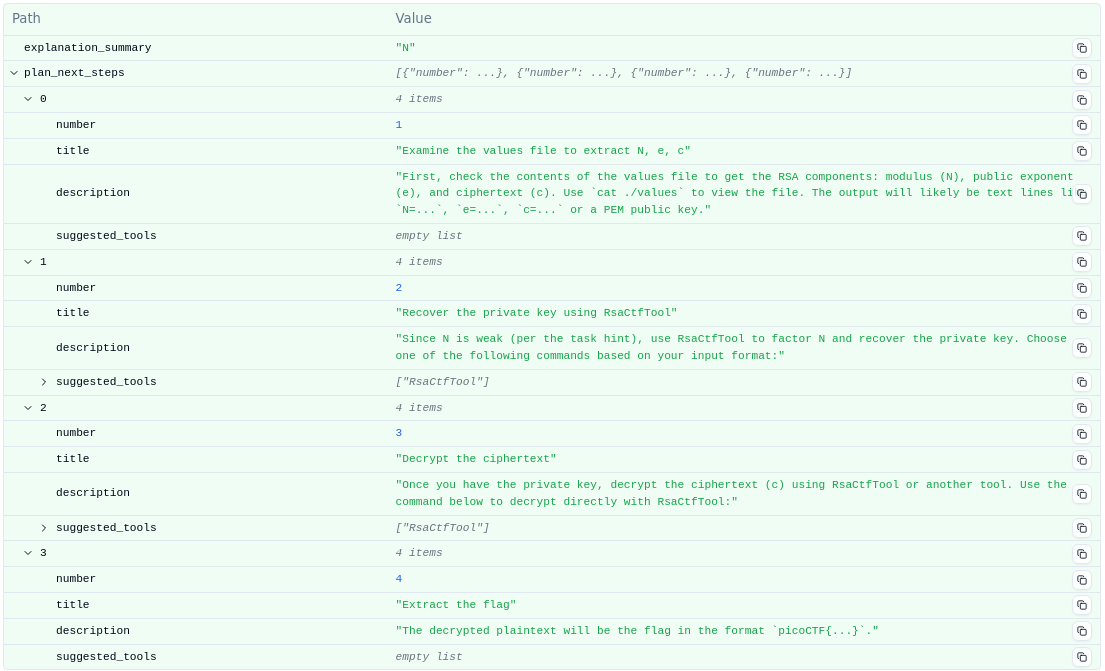The image size is (1105, 671).
Task: Copy the "Decrypt the ciphertext" title value
Action: click(1081, 460)
